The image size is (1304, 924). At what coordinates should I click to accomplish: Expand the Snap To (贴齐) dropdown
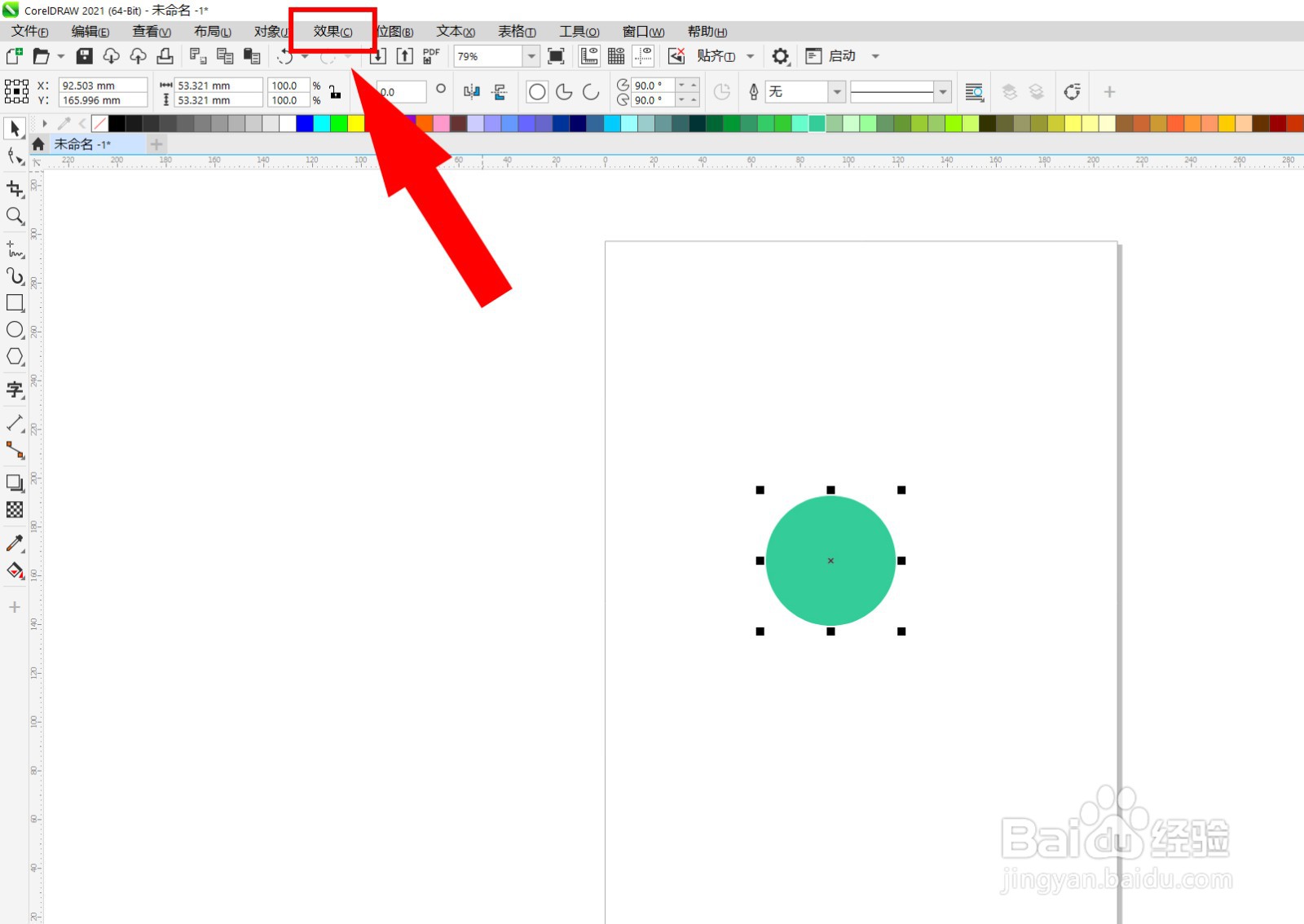750,56
